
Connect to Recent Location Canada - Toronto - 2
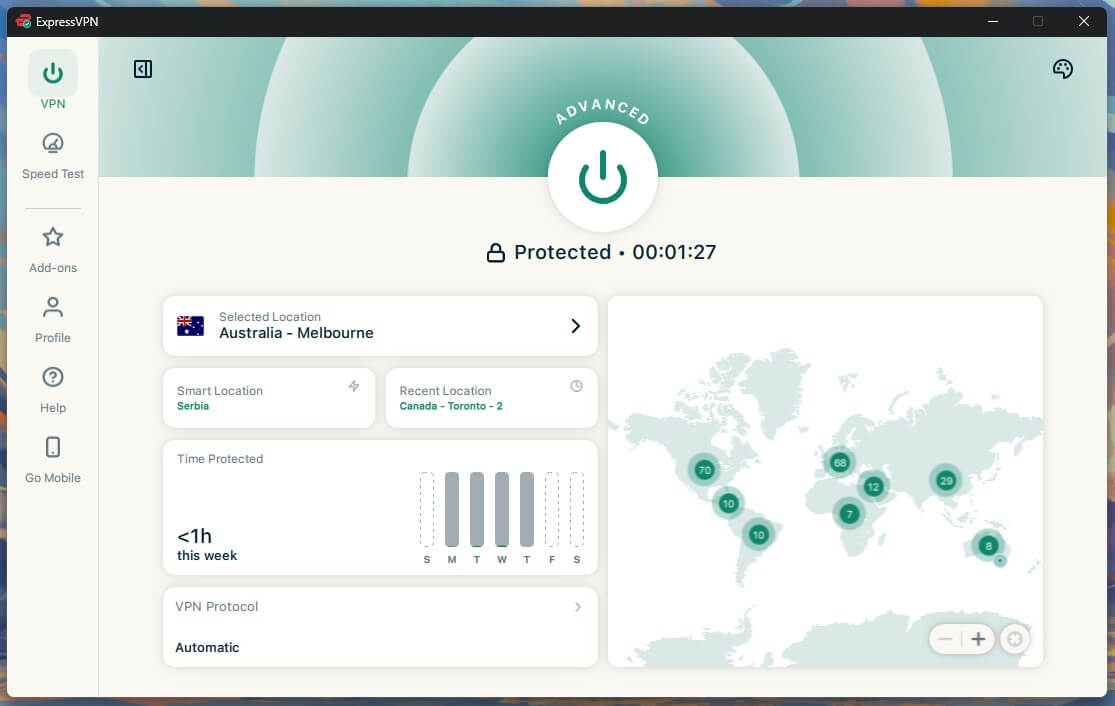click(491, 398)
